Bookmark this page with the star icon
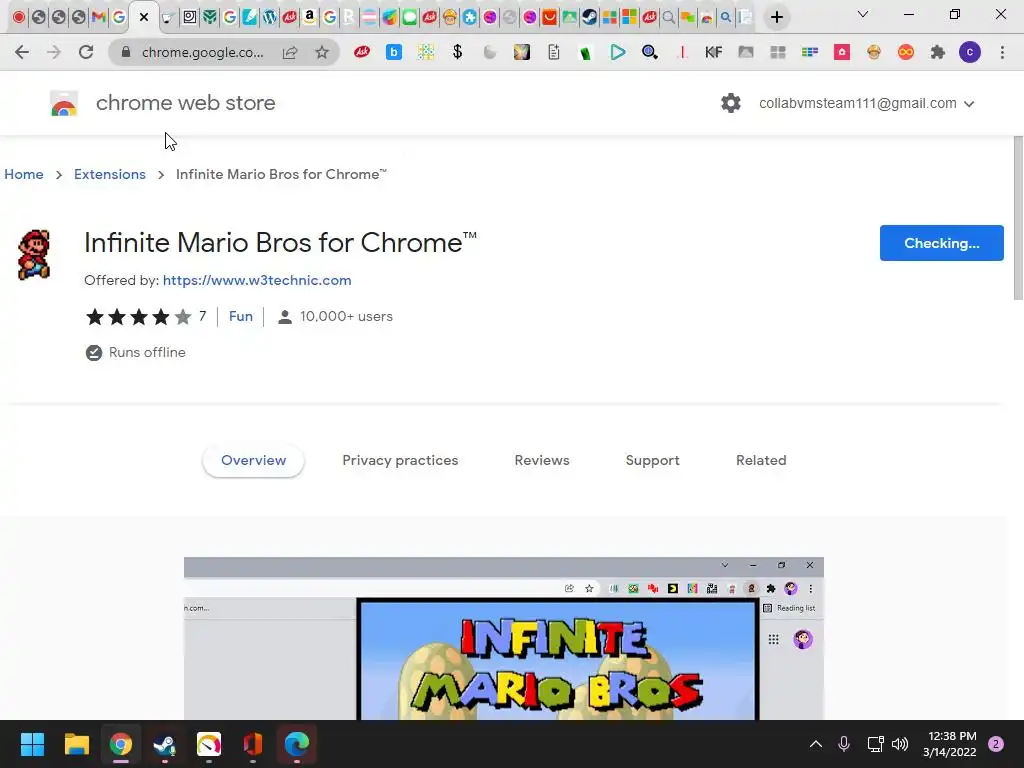The height and width of the screenshot is (768, 1024). [321, 52]
